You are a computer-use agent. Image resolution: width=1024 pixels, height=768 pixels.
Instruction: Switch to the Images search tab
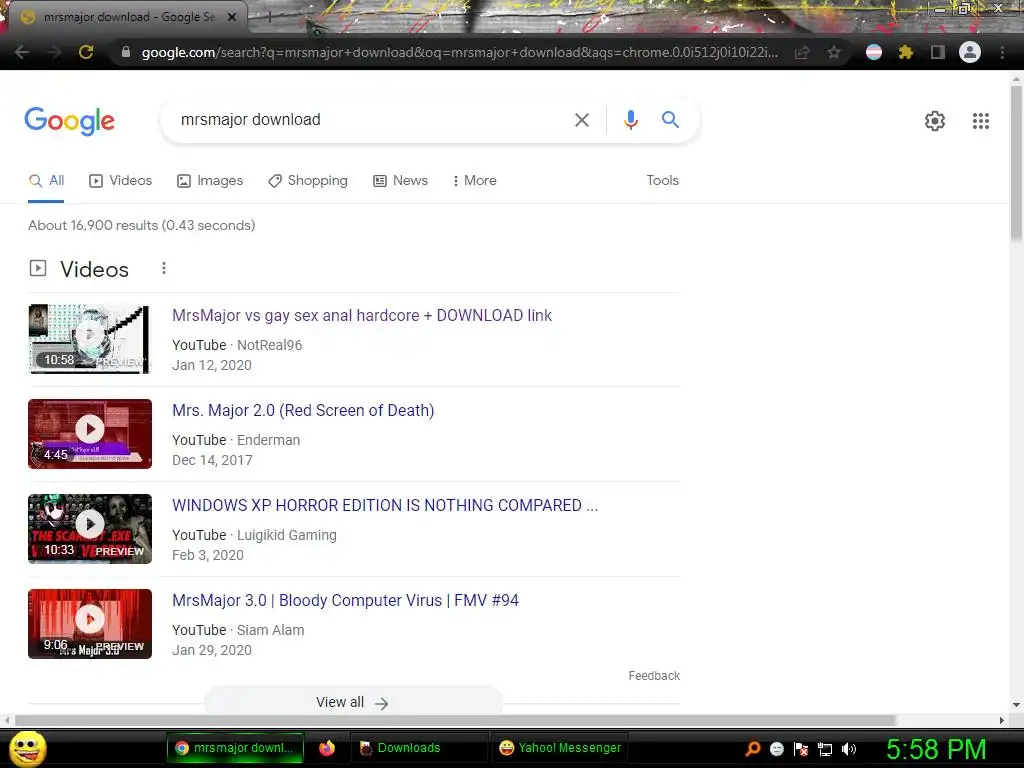pos(210,181)
